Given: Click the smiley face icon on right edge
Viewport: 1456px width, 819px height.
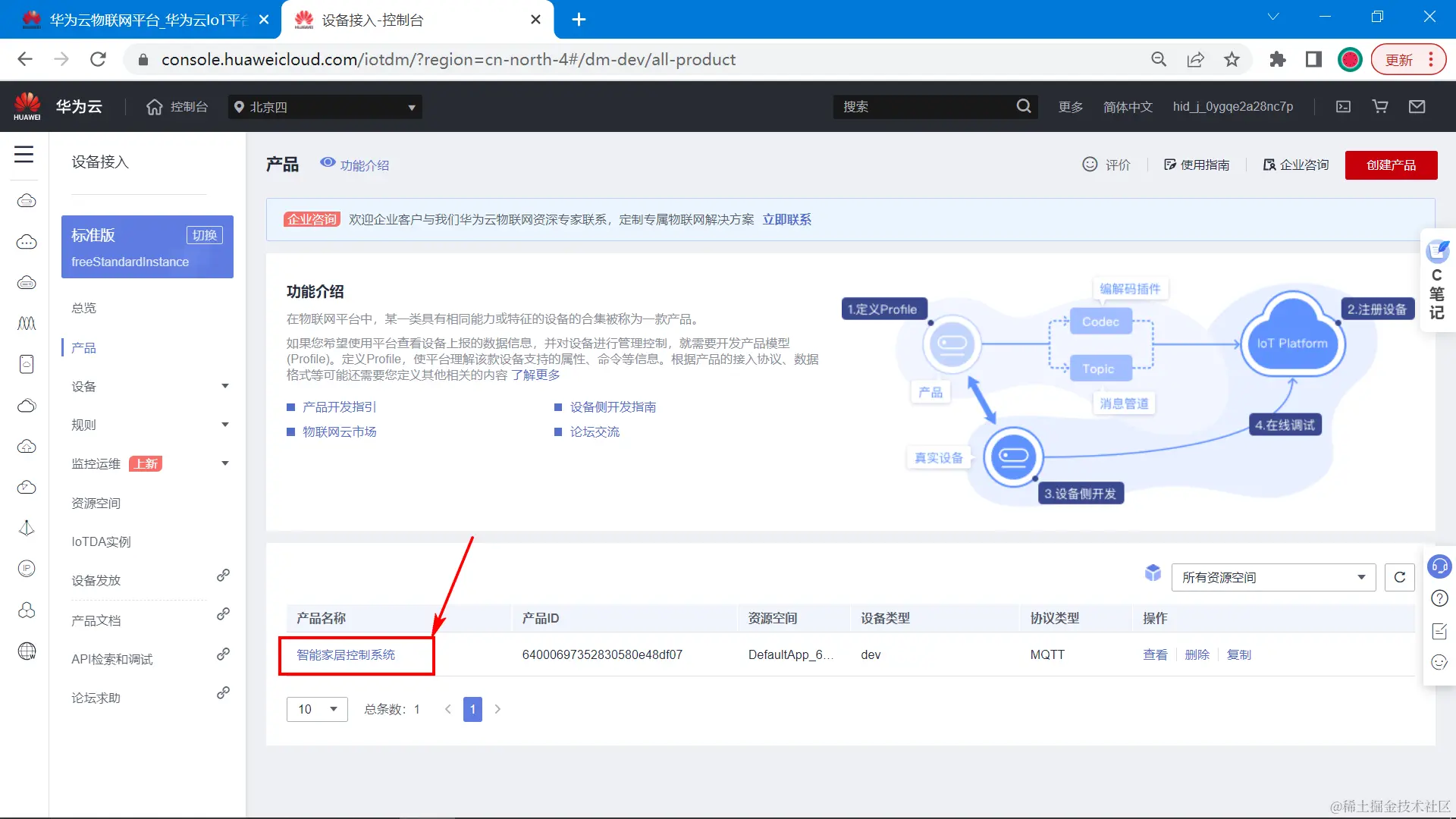Looking at the screenshot, I should click(1439, 663).
